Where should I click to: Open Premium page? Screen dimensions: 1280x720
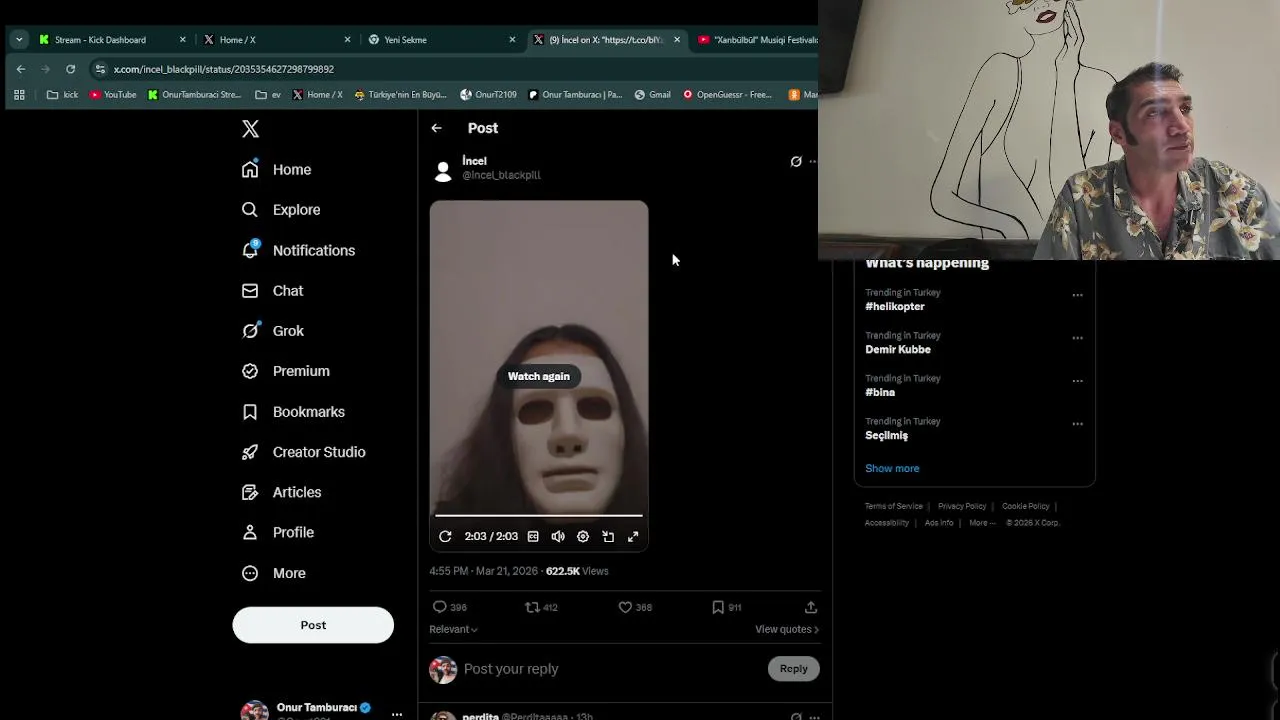286,371
